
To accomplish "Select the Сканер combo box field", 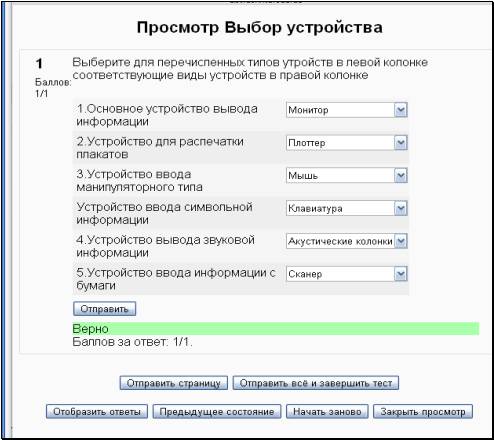I will [x=347, y=274].
